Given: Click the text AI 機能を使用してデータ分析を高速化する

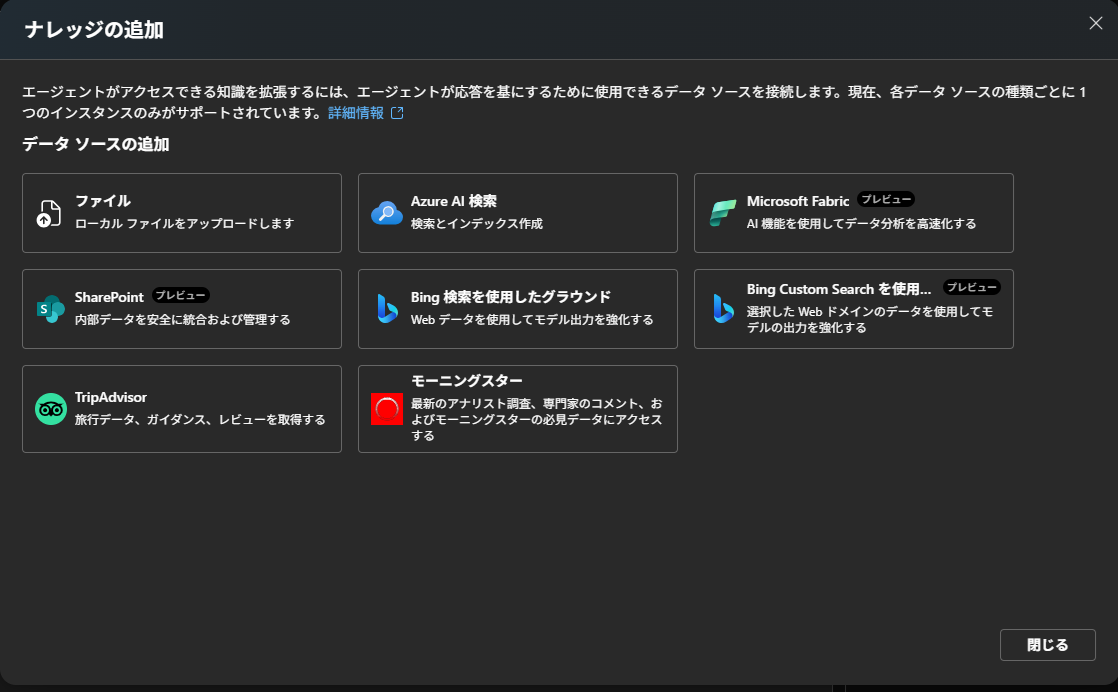Looking at the screenshot, I should tap(861, 224).
